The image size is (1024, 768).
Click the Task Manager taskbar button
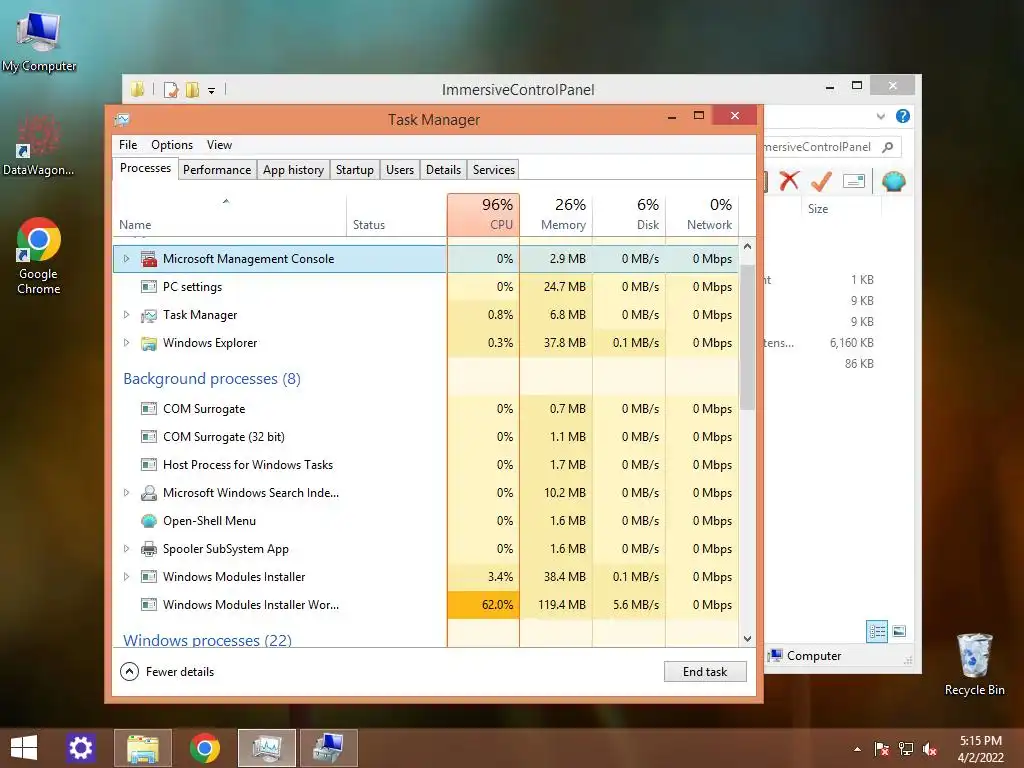pos(266,748)
